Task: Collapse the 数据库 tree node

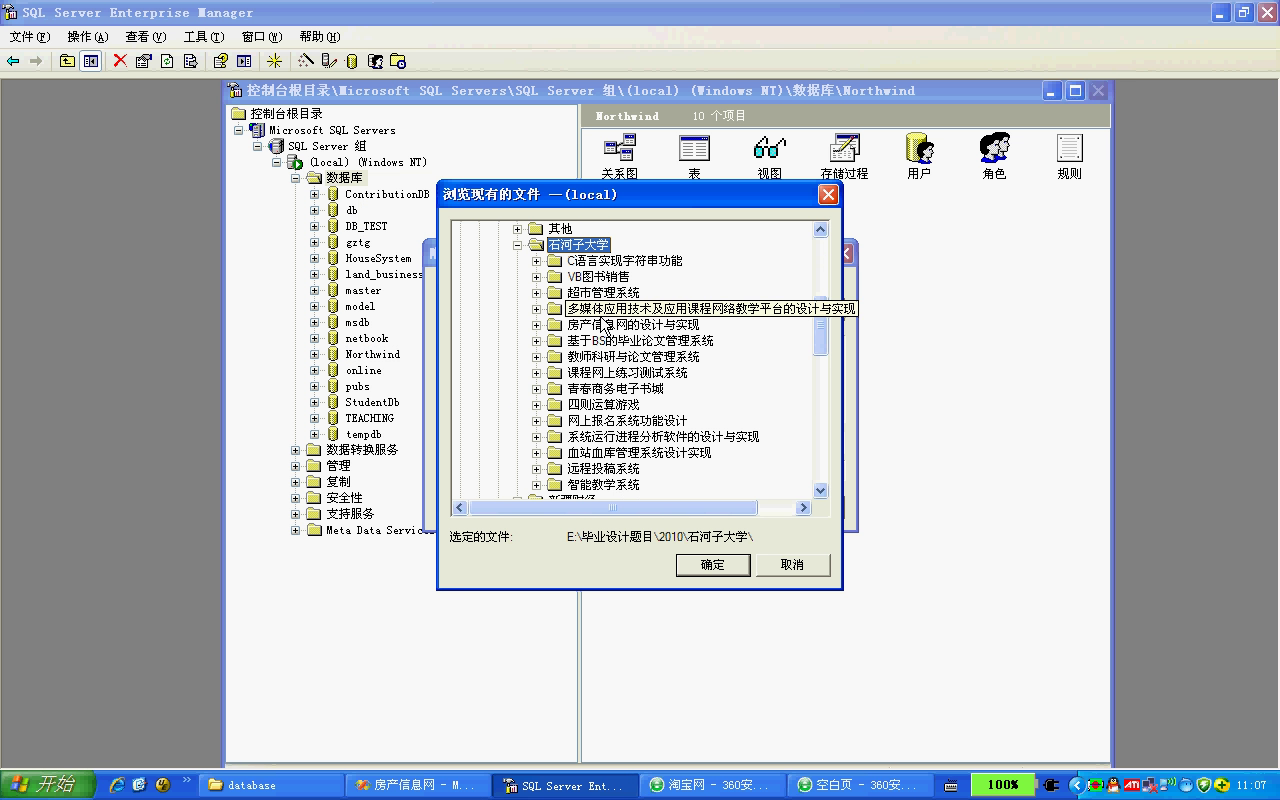Action: [296, 178]
